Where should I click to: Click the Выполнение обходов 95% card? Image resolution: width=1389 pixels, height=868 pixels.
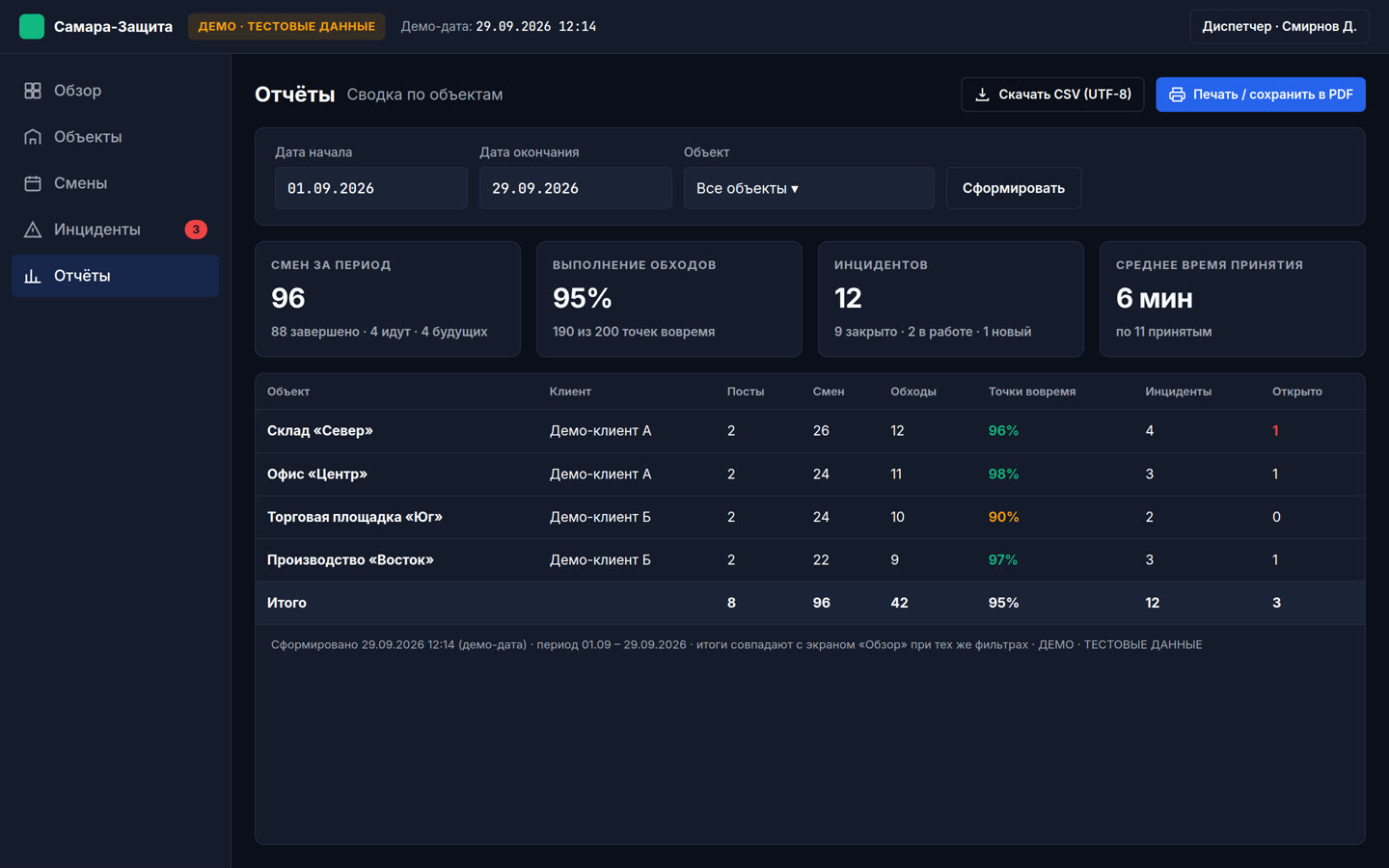tap(669, 299)
